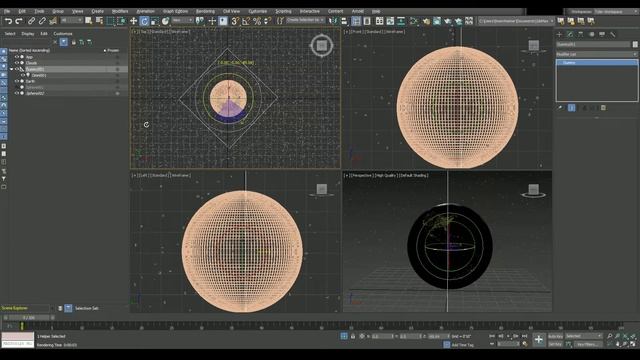
Task: Toggle Percent Snap in the toolbar
Action: (x=257, y=21)
